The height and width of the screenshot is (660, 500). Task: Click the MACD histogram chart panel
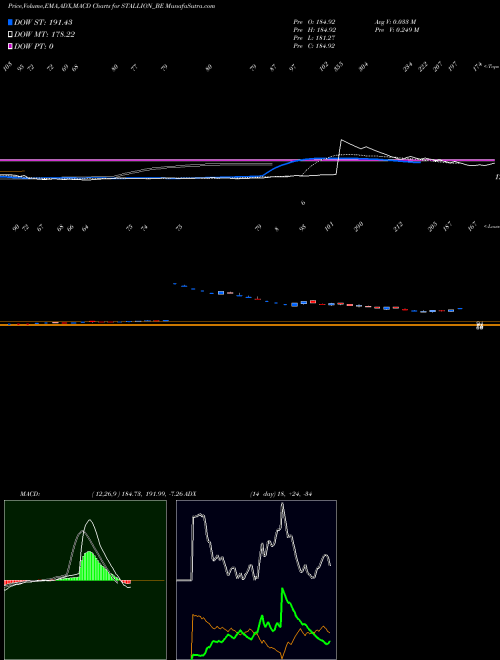(x=85, y=580)
